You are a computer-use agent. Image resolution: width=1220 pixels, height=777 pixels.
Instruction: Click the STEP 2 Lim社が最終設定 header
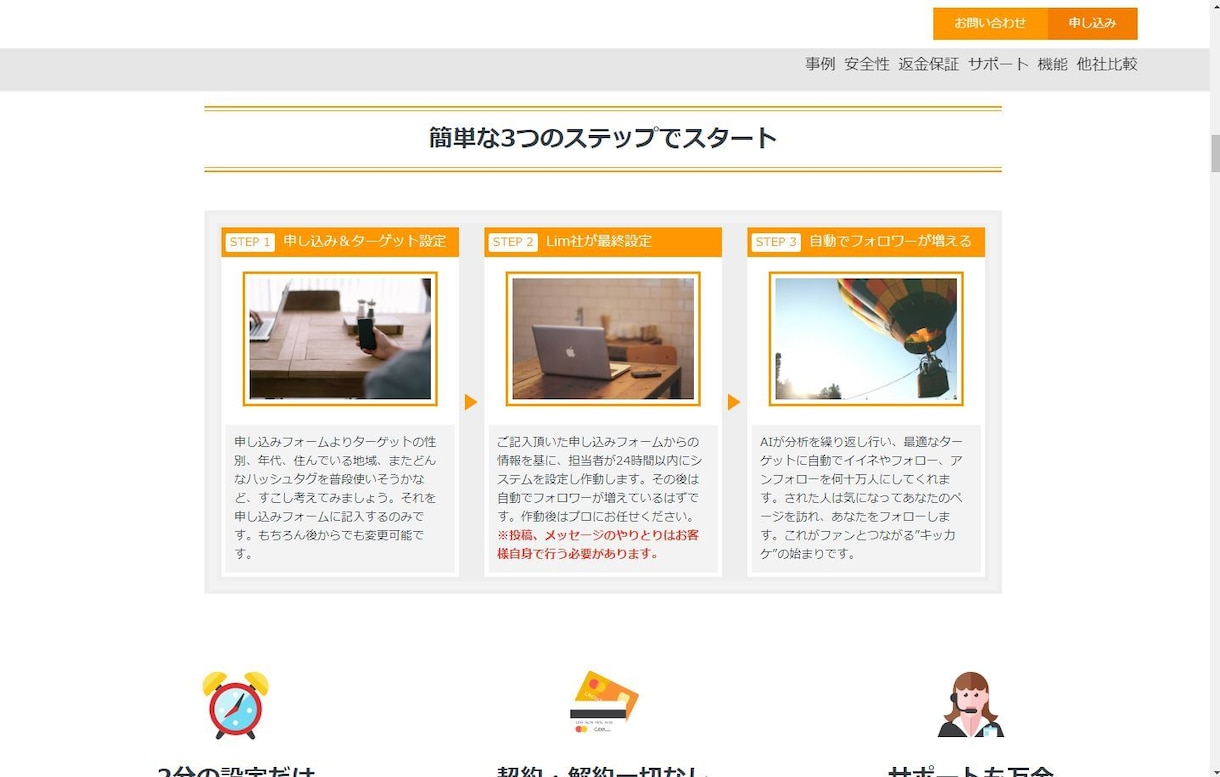pos(603,242)
